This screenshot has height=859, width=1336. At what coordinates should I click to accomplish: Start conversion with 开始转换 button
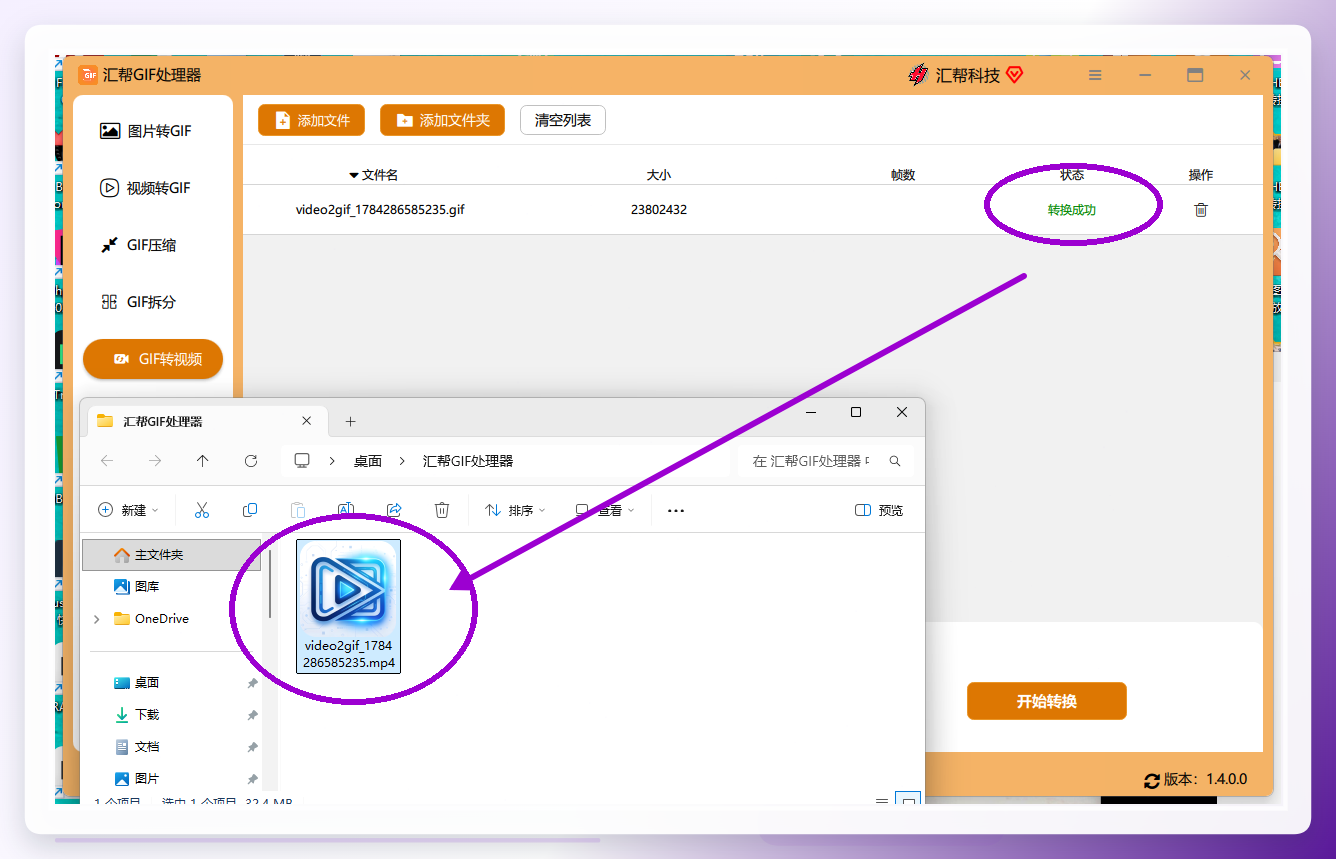[x=1047, y=701]
